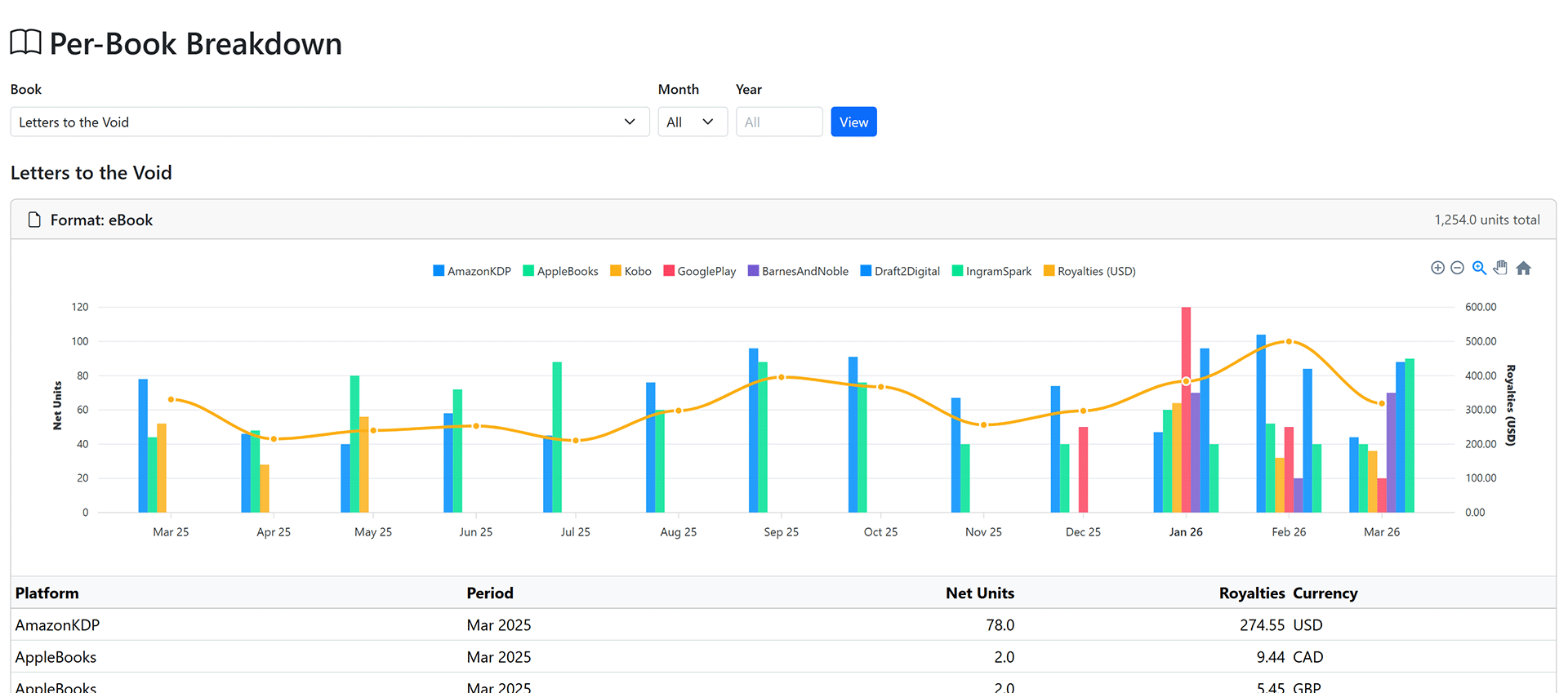Click the AppleBooks bar for Jul 25
This screenshot has width=1568, height=693.
[557, 438]
